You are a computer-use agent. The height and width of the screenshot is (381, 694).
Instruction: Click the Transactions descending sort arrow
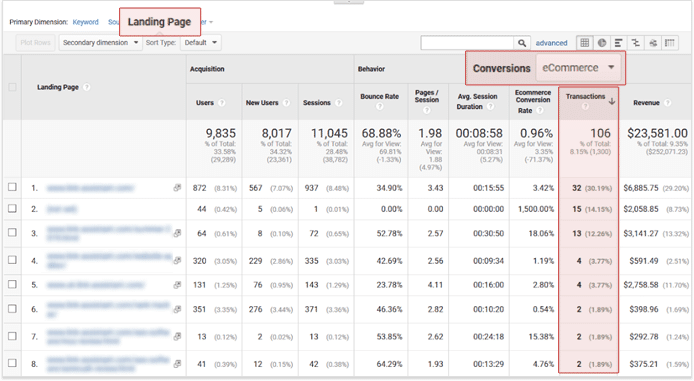coord(612,101)
